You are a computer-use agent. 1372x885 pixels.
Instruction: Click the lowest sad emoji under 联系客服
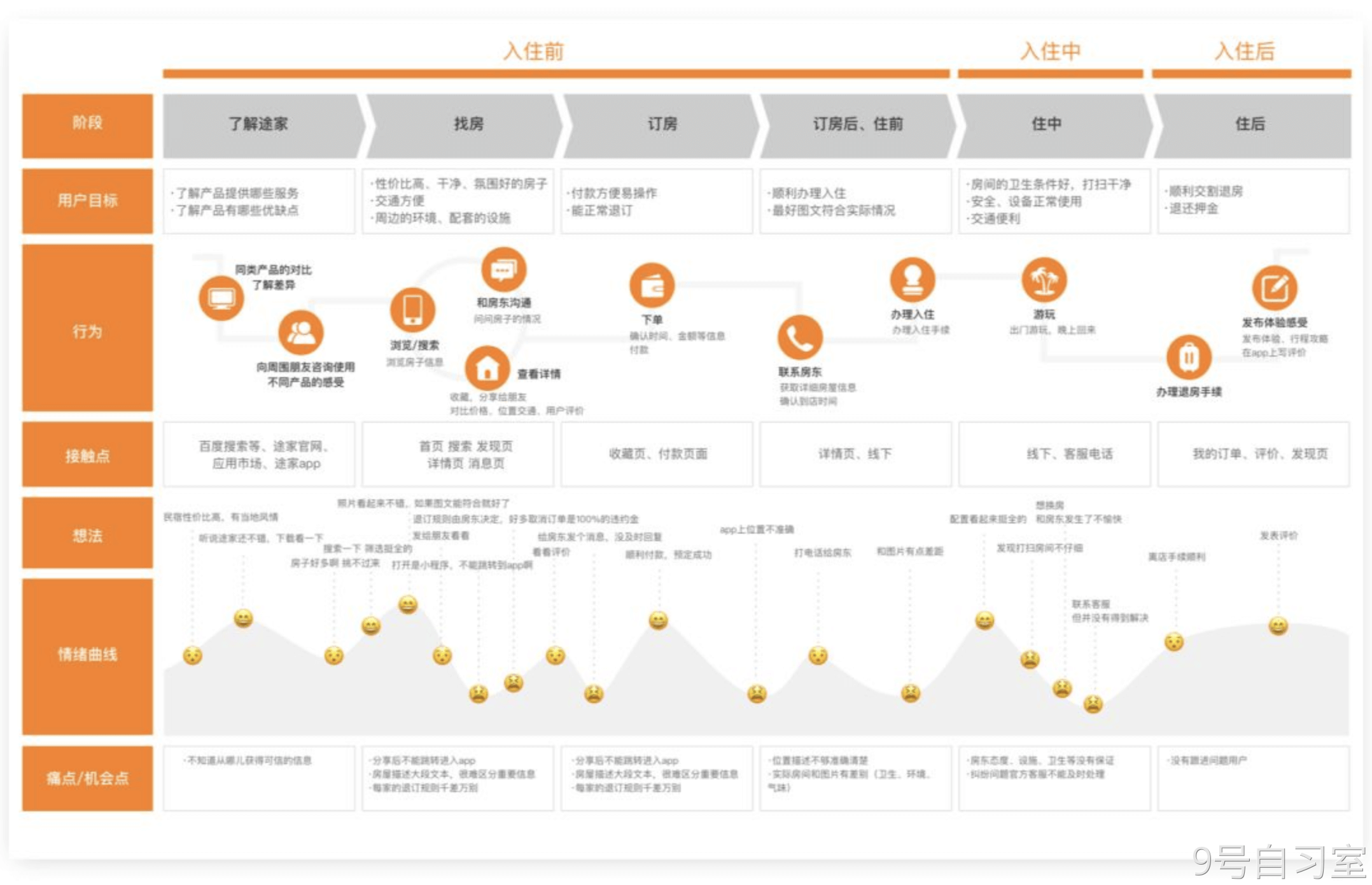tap(1093, 703)
